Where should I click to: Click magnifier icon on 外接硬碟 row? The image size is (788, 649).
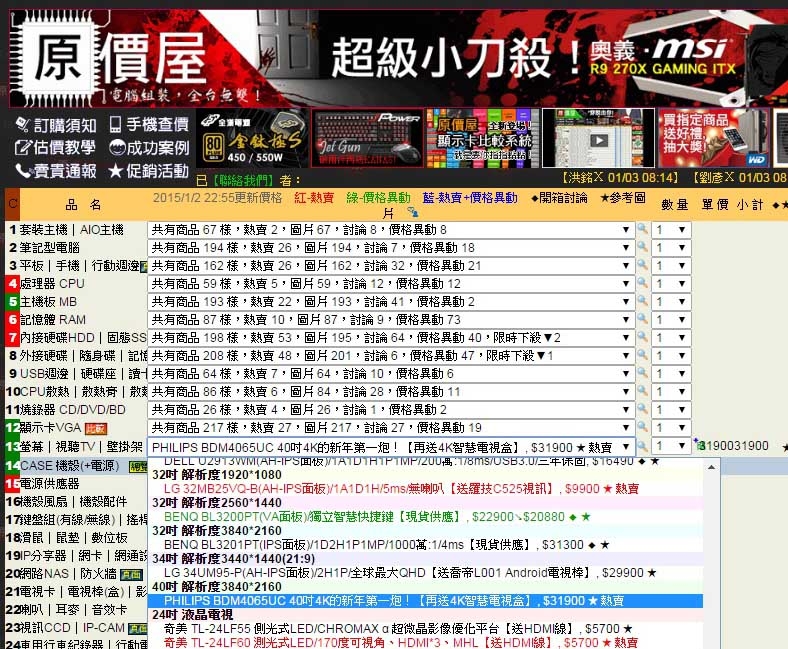pos(642,355)
